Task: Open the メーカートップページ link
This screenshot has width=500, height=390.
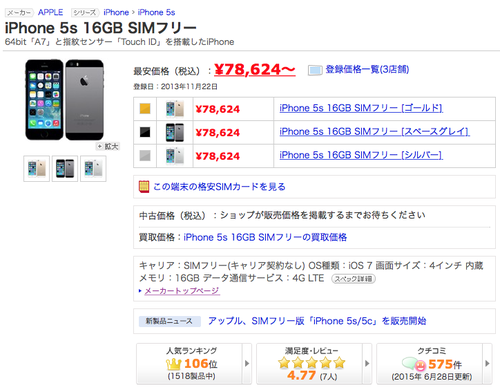Action: (182, 291)
